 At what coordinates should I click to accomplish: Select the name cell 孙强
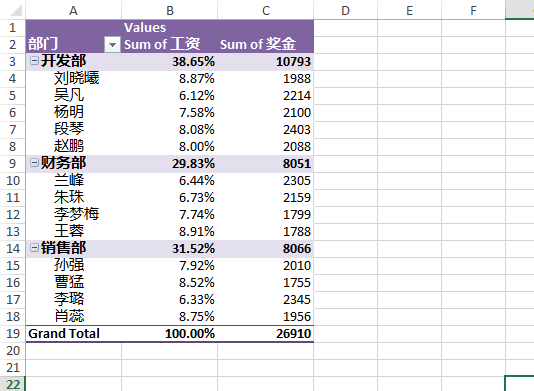point(74,265)
